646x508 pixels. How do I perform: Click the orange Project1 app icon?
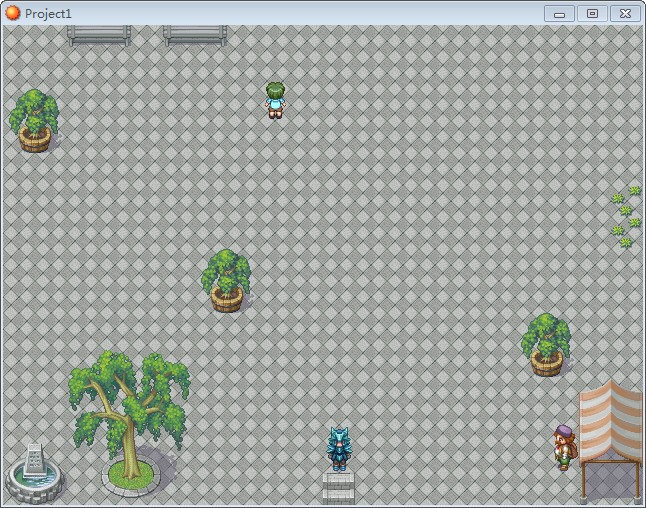pyautogui.click(x=13, y=13)
